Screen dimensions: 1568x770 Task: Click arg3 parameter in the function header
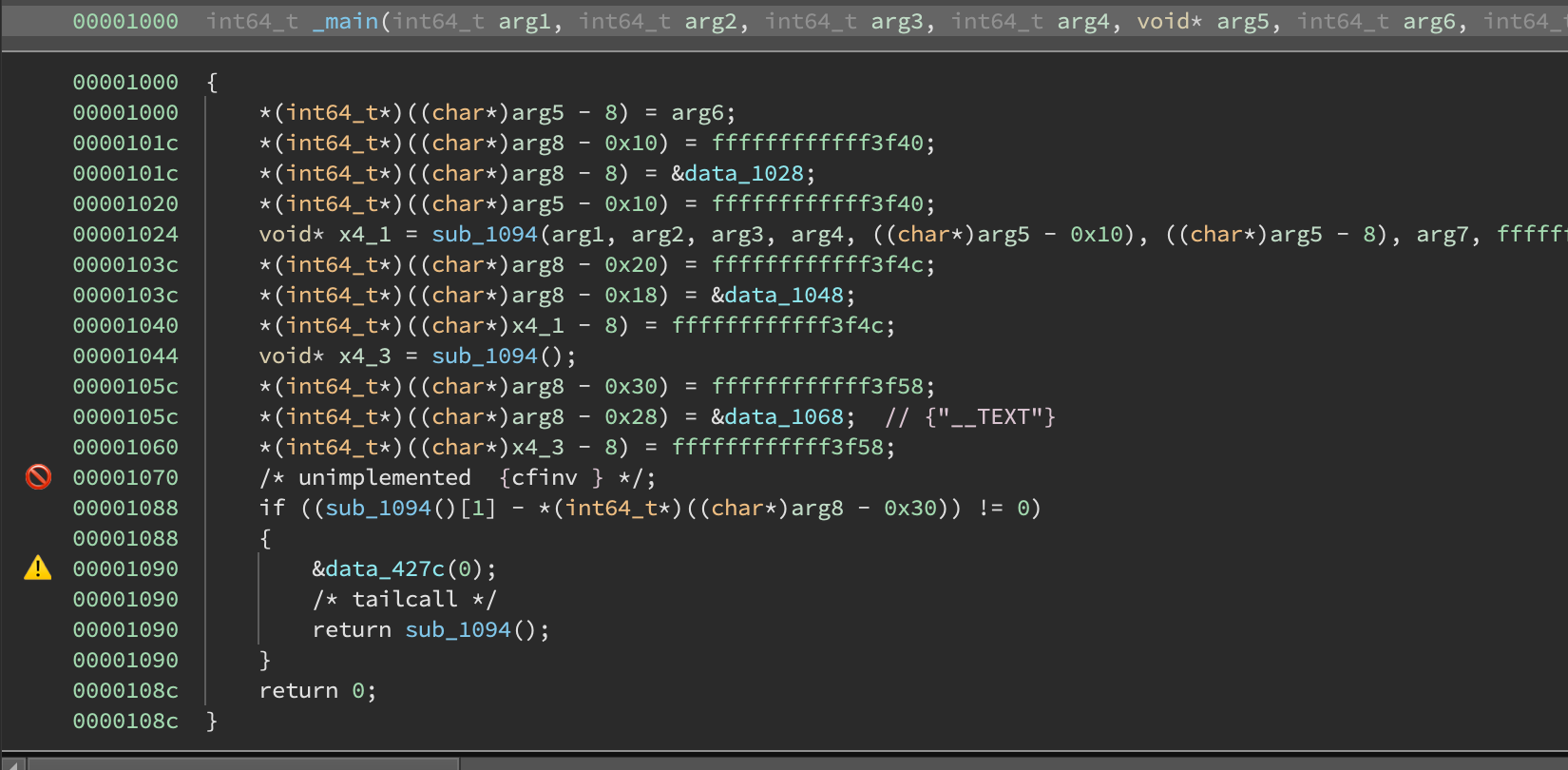coord(897,21)
